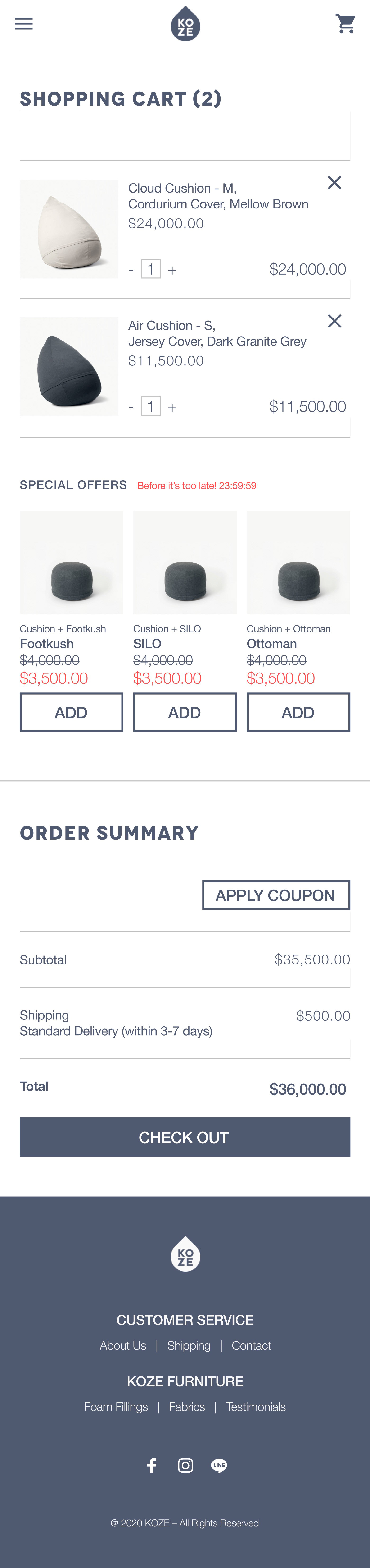Open LINE chat icon
Viewport: 370px width, 1568px height.
click(x=219, y=1465)
